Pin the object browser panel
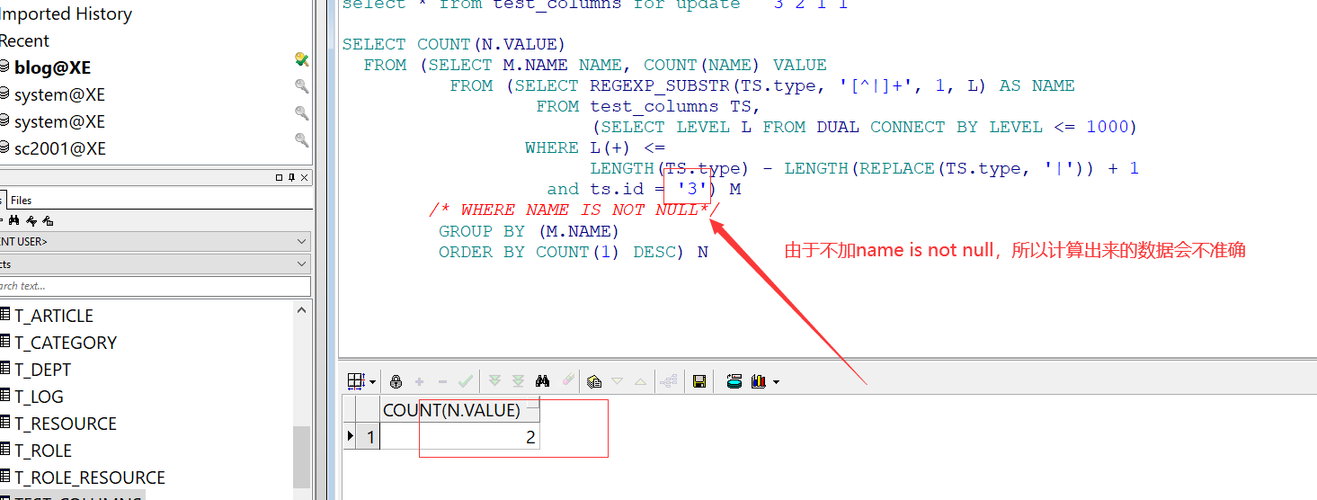The width and height of the screenshot is (1317, 500). point(291,177)
